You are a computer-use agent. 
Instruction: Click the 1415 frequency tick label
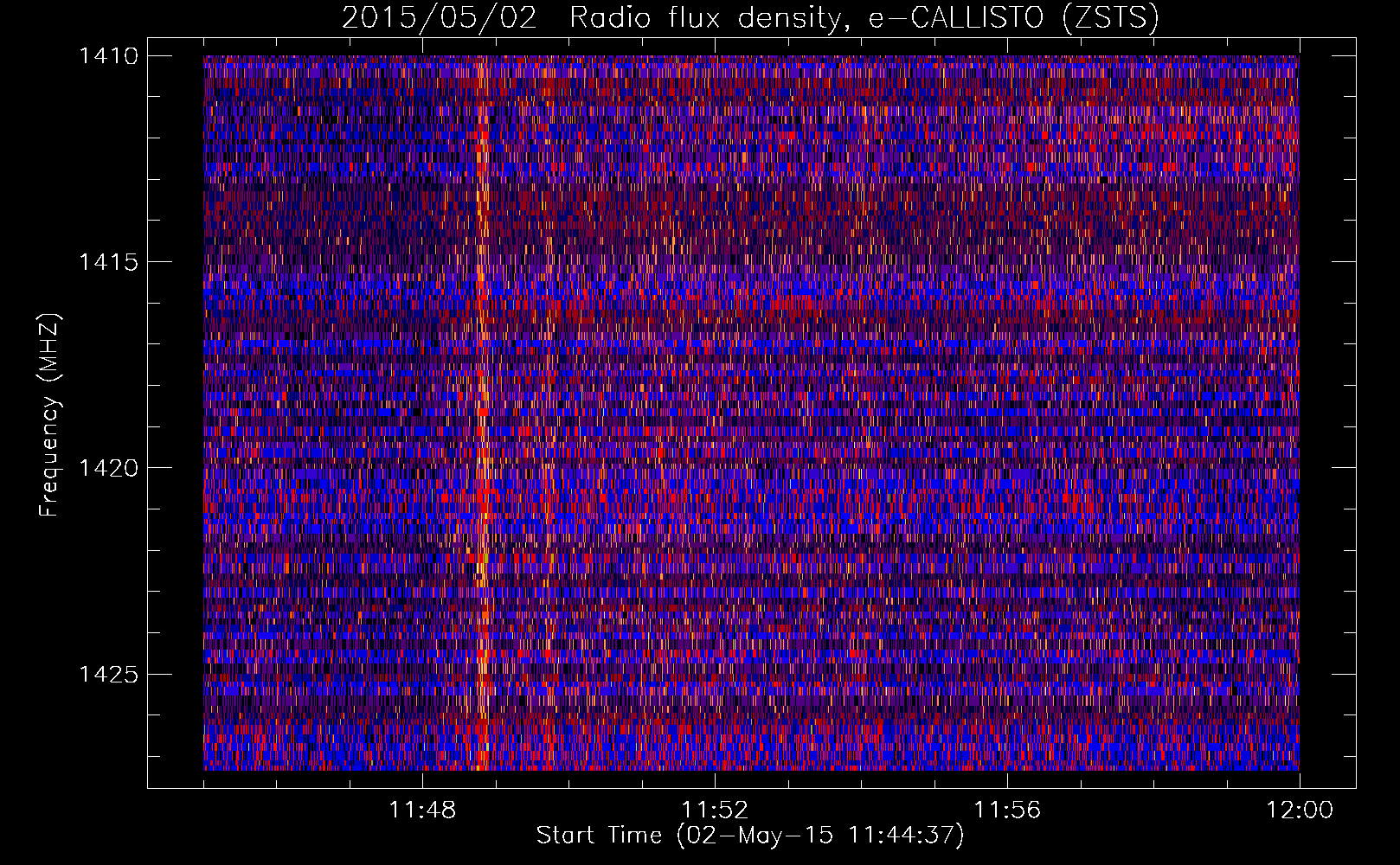point(108,262)
